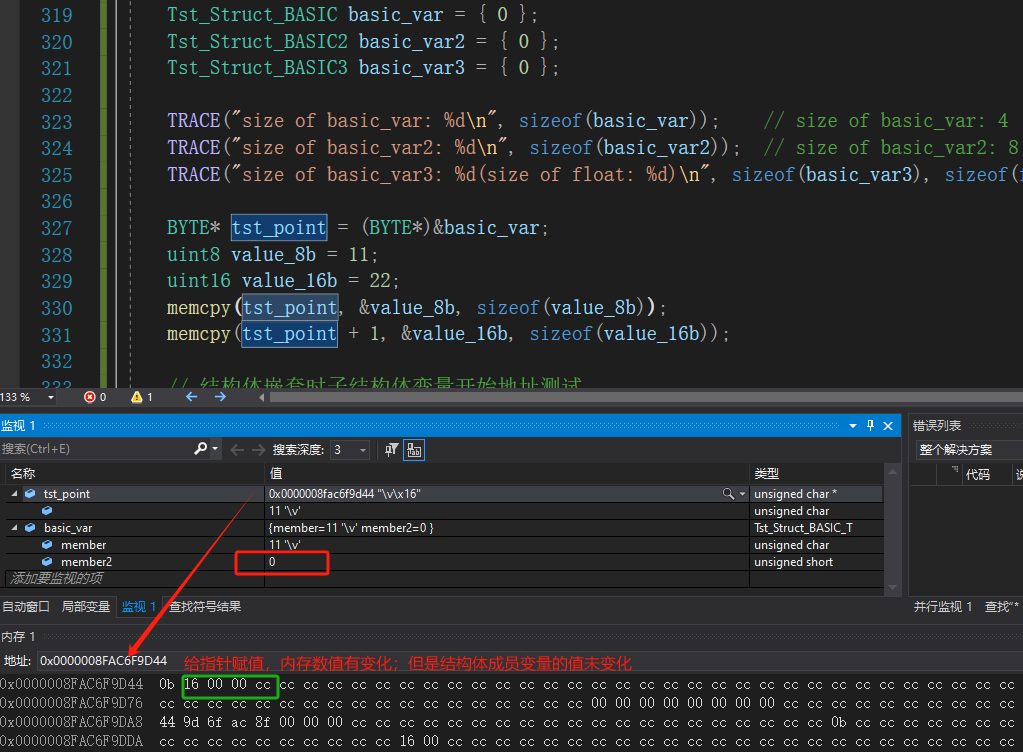
Task: Click the filter pin icon in Watch toolbar
Action: tap(391, 449)
